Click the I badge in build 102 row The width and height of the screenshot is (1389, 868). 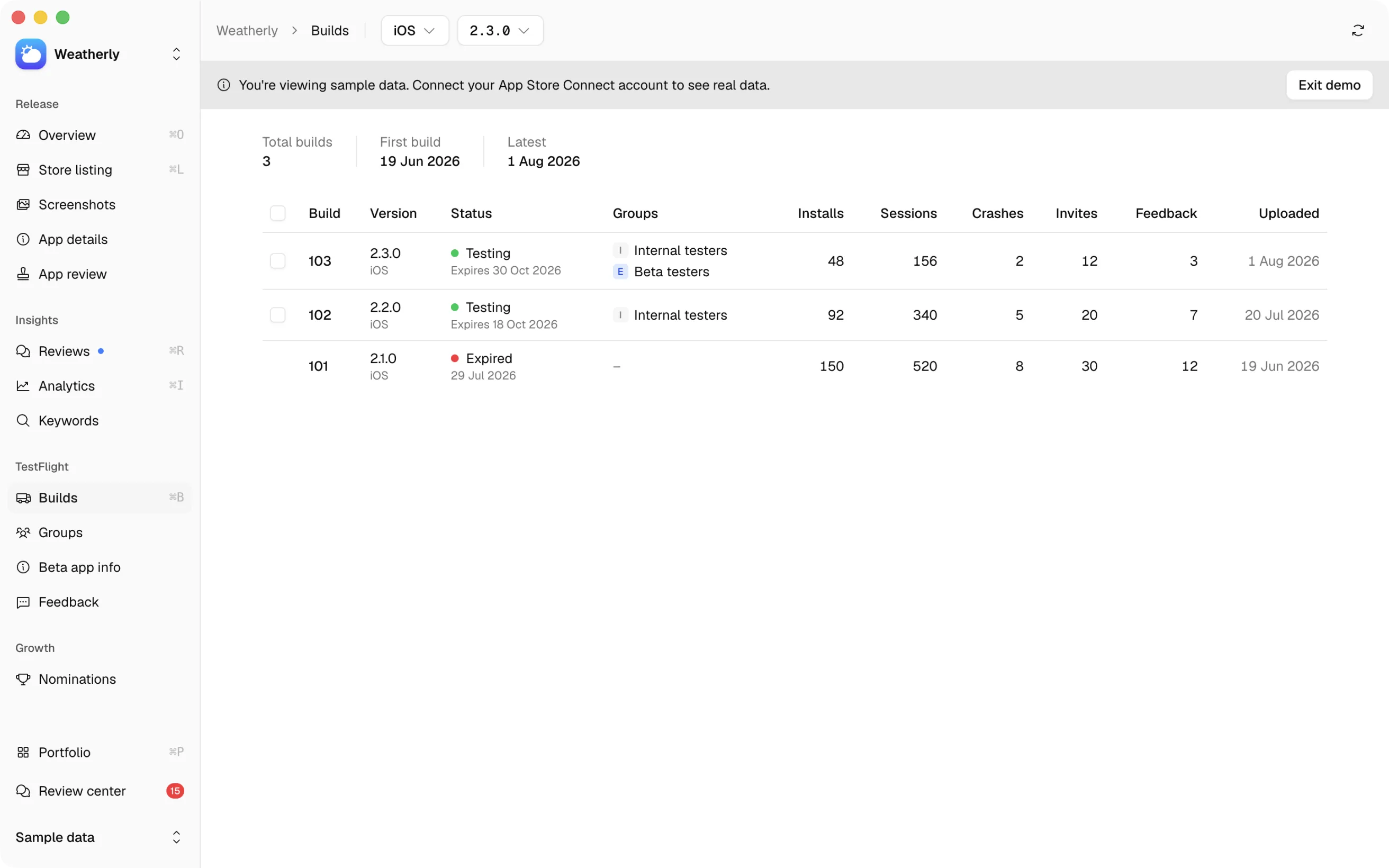(x=620, y=315)
